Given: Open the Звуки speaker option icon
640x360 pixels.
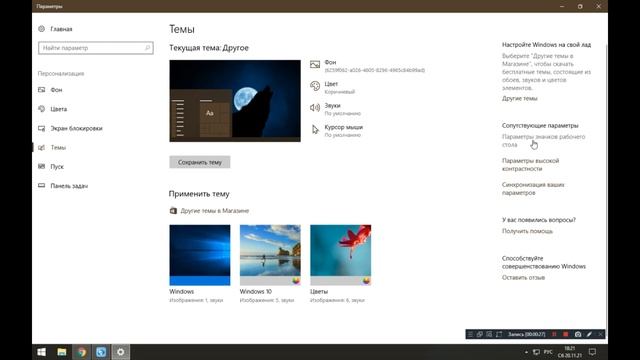Looking at the screenshot, I should click(x=315, y=108).
